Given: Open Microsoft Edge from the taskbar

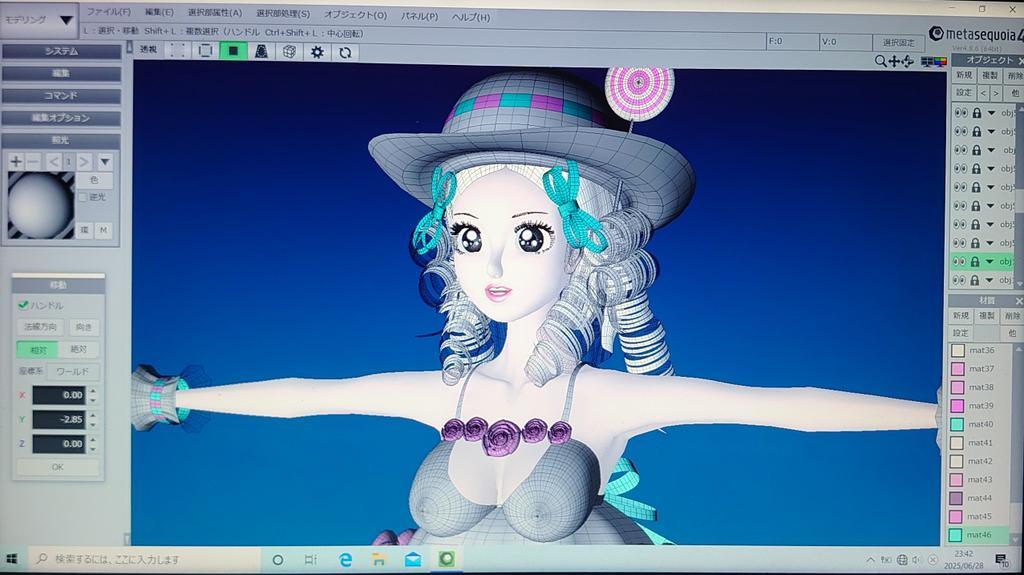Looking at the screenshot, I should (x=345, y=559).
